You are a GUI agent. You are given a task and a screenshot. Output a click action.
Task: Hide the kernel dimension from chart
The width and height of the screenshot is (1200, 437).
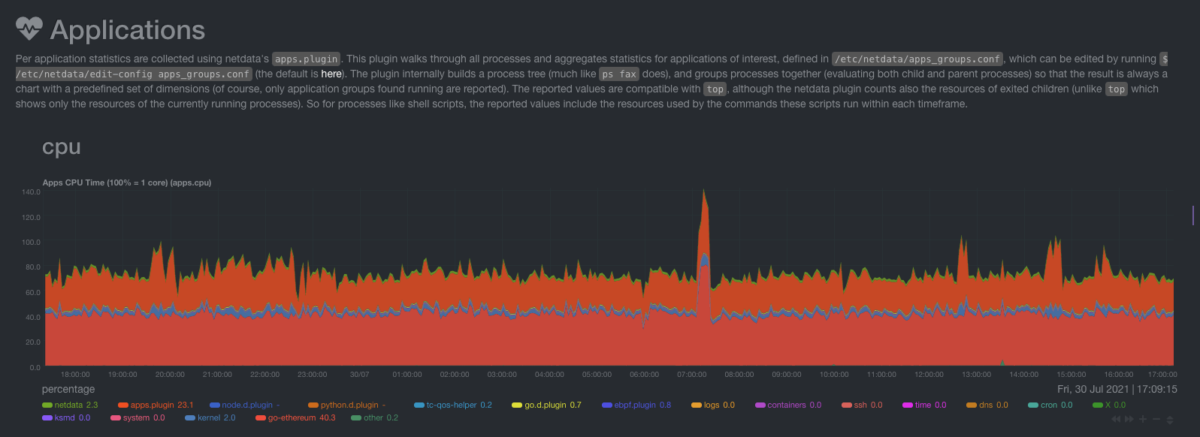click(208, 417)
